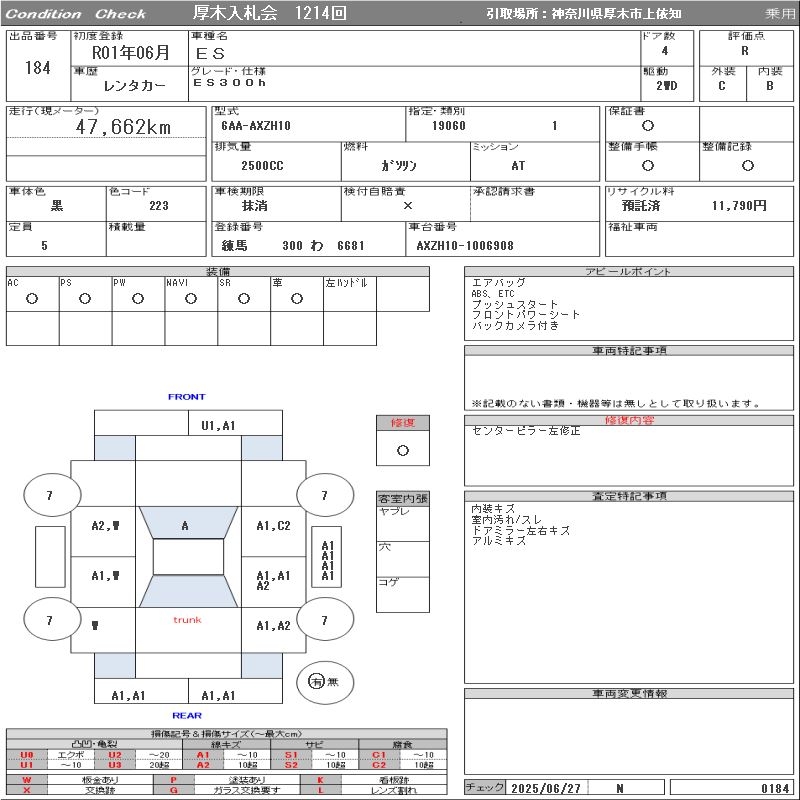800x800 pixels.
Task: Click the mileage field showing 47,662km
Action: coord(123,127)
